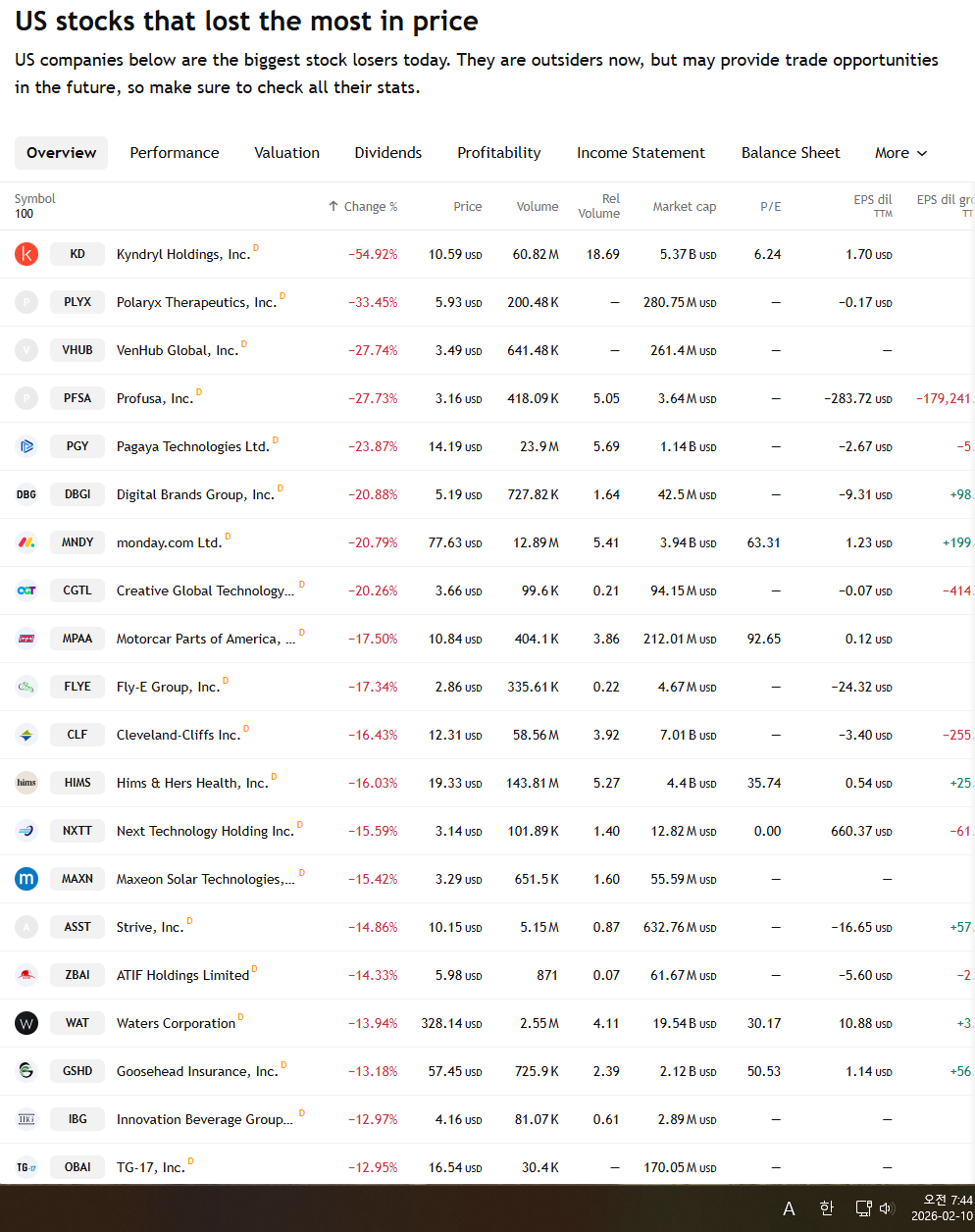The width and height of the screenshot is (975, 1232).
Task: Open the monday.com Ltd. link
Action: (169, 542)
